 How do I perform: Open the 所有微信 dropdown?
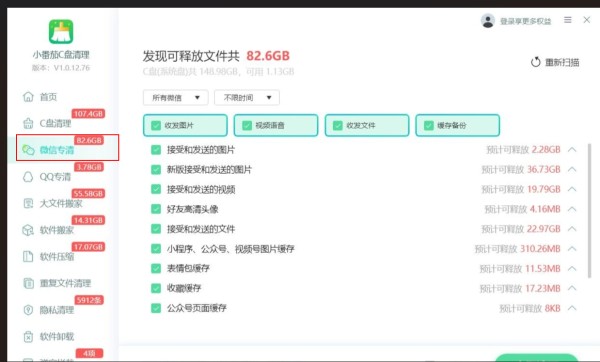tap(176, 98)
